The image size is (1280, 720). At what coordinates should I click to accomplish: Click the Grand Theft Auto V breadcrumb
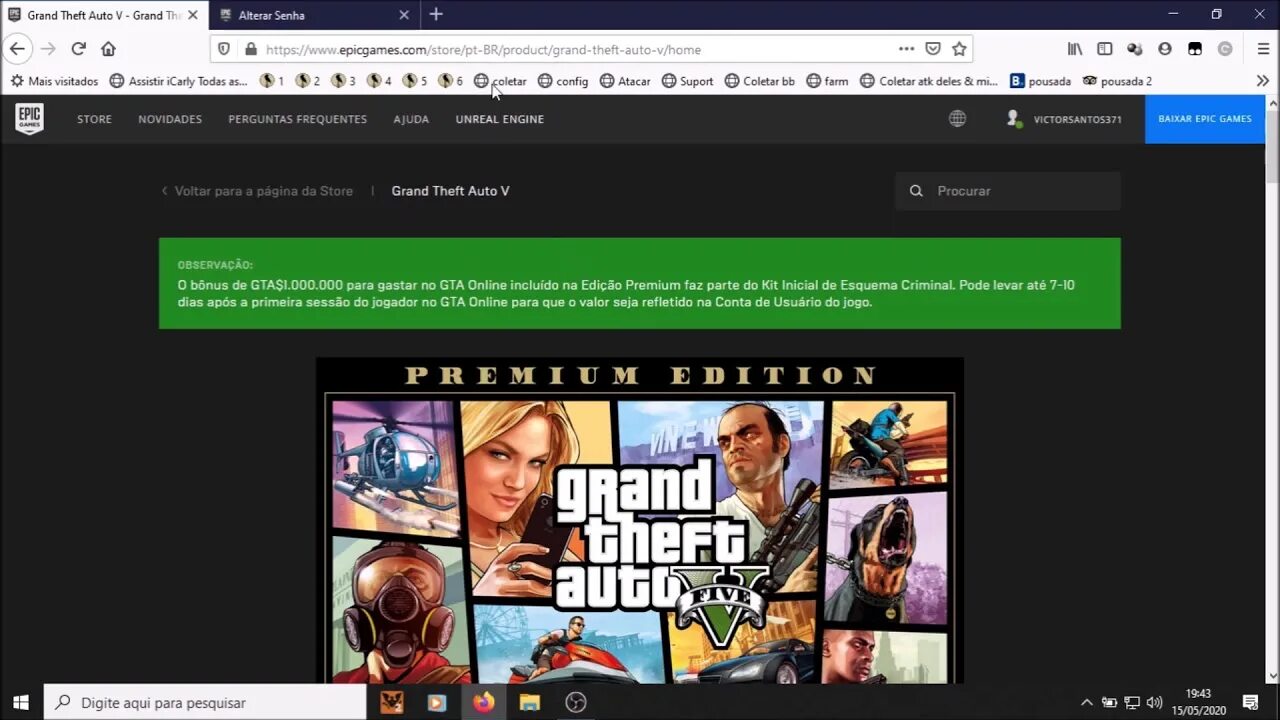click(x=450, y=191)
